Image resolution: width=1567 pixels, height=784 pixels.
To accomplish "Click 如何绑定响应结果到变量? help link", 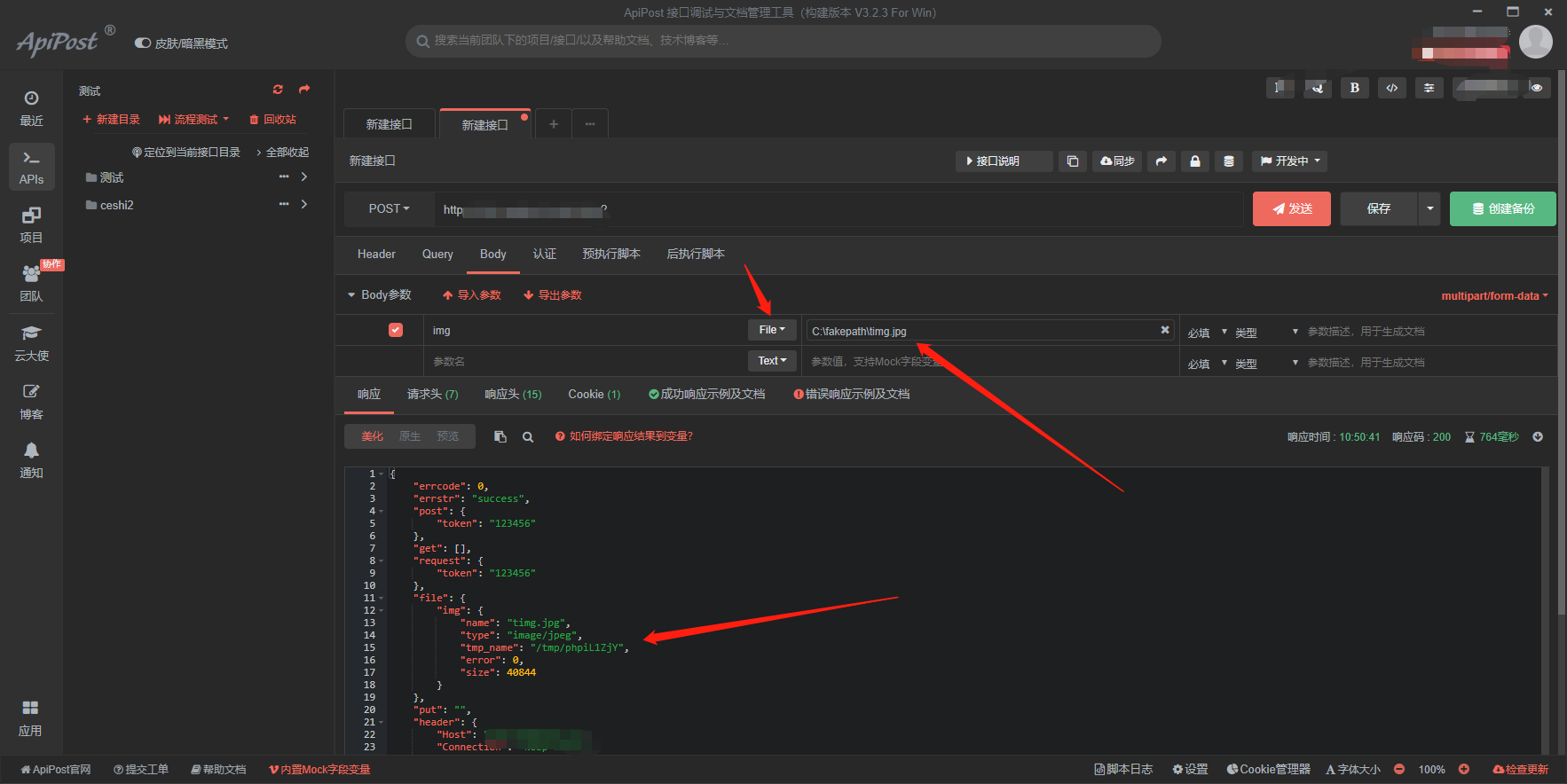I will tap(625, 435).
